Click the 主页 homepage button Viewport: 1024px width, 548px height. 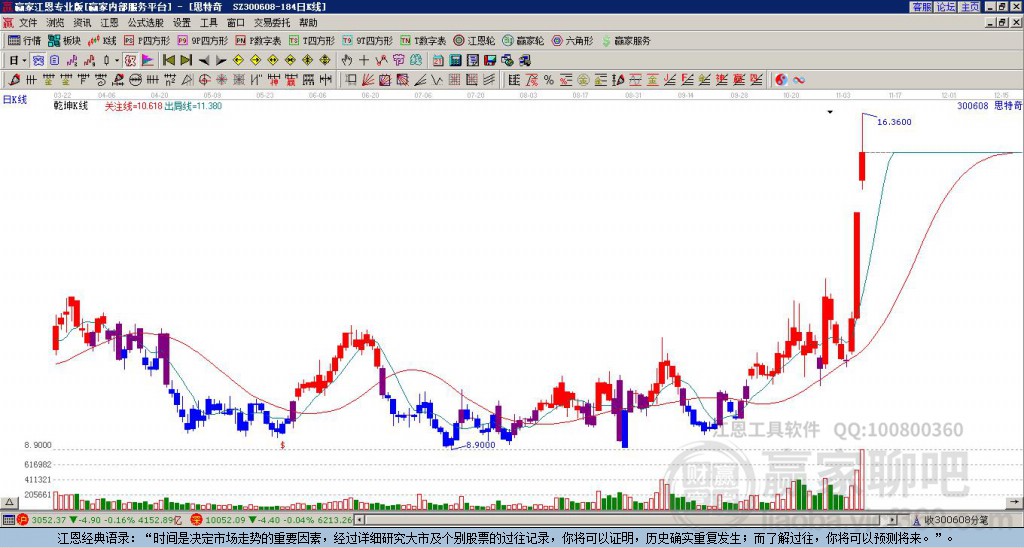pyautogui.click(x=970, y=7)
